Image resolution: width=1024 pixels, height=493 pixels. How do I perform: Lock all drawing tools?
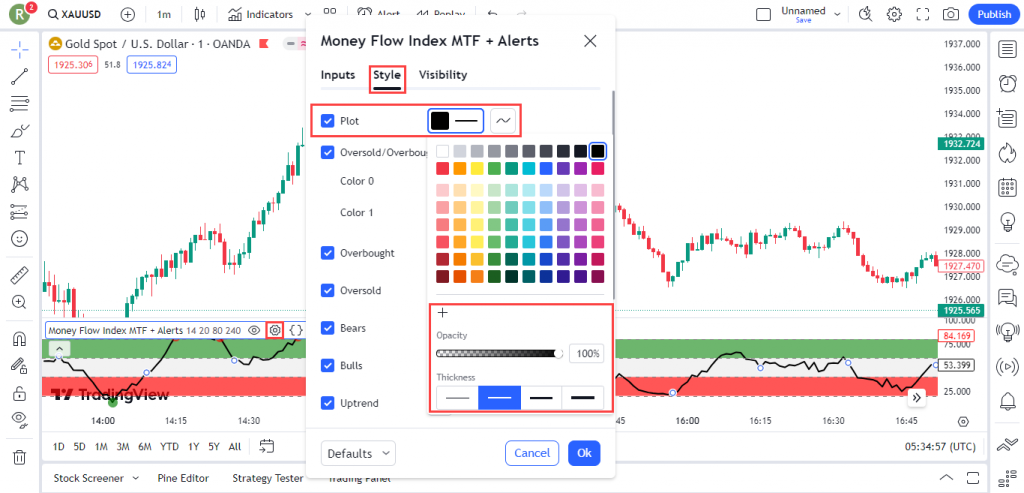[x=20, y=393]
